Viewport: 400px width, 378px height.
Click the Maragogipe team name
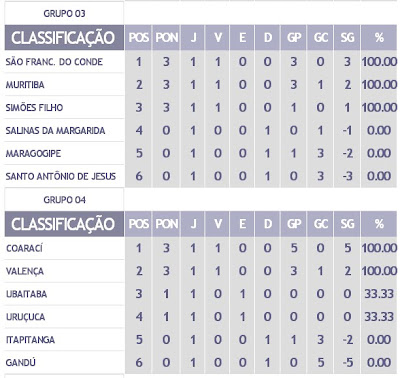[33, 154]
